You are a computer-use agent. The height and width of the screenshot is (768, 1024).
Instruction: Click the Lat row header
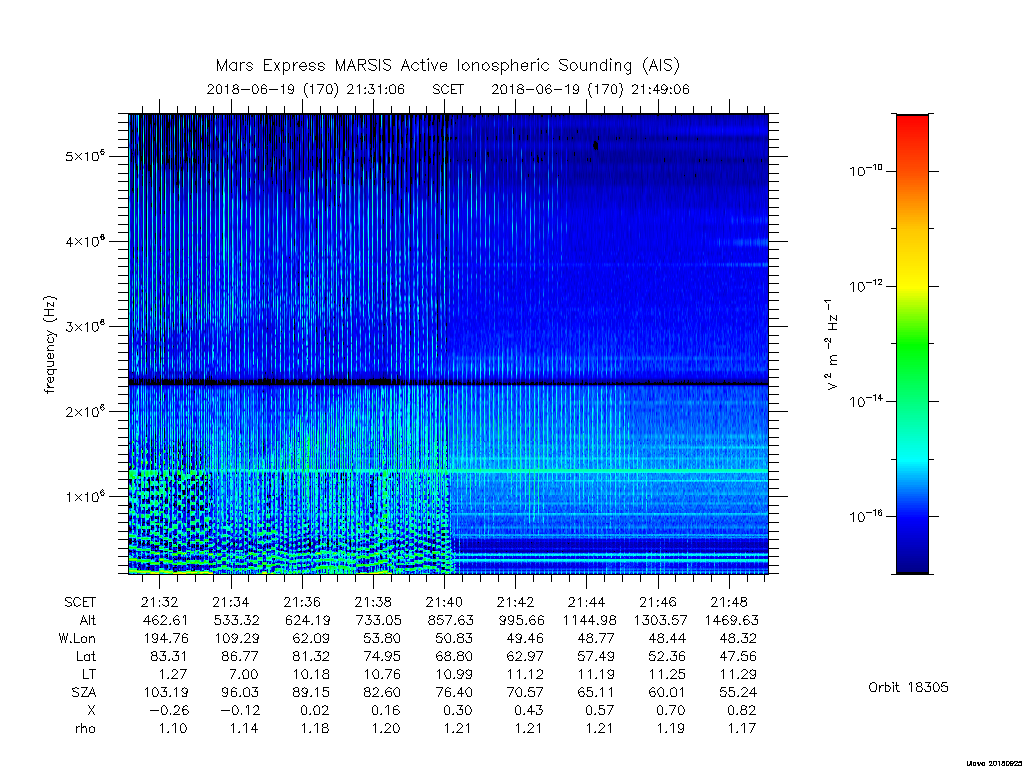(x=86, y=656)
